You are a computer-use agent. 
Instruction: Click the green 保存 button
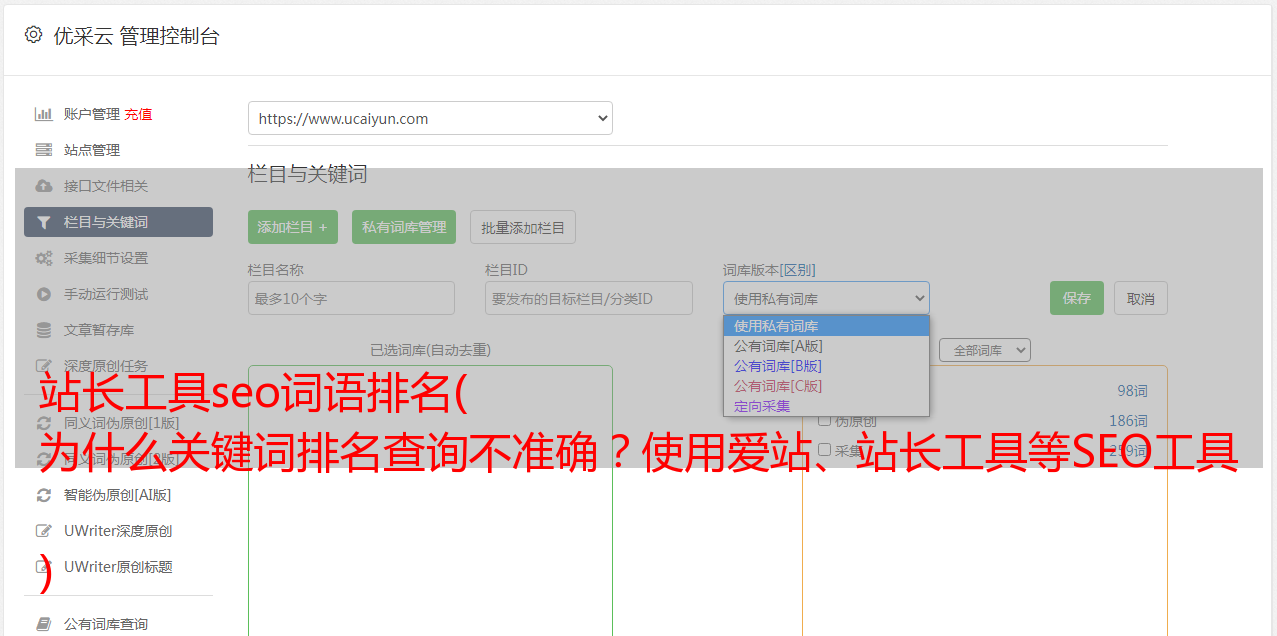[x=1077, y=298]
